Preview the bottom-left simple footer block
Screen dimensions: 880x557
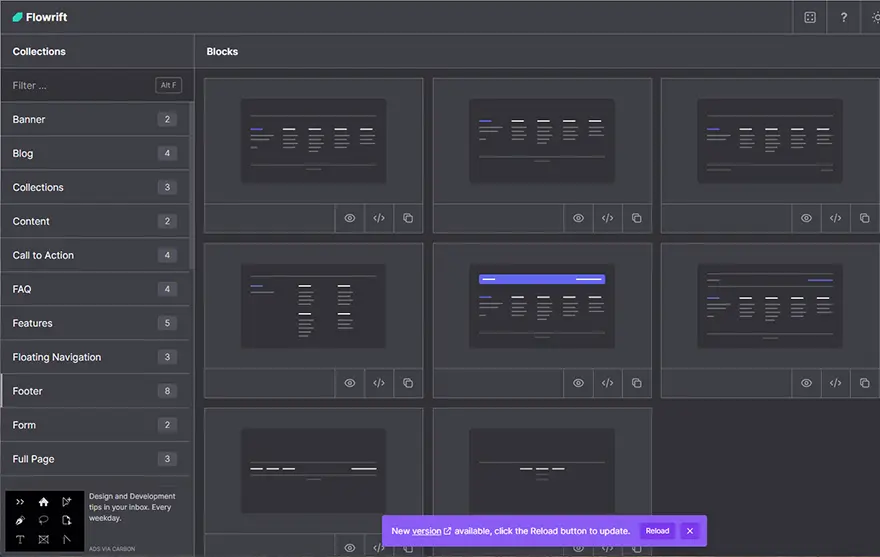pos(350,547)
